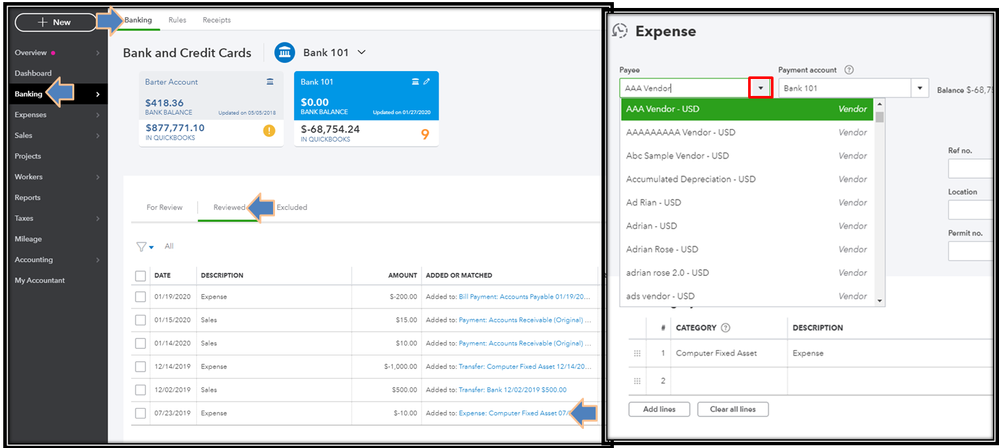Expand the Workers sidebar submenu
Screen dimensions: 999x448
point(97,177)
